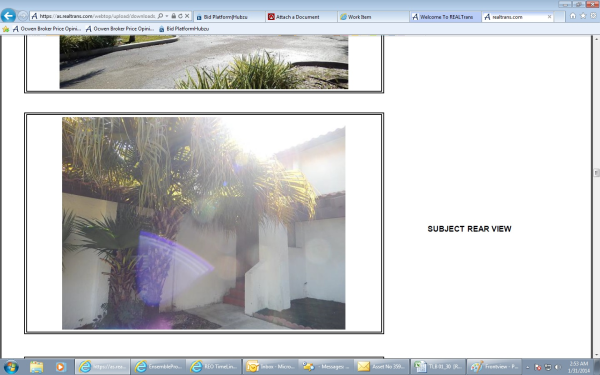Click the browser forward arrow button
The width and height of the screenshot is (600, 375).
point(23,16)
